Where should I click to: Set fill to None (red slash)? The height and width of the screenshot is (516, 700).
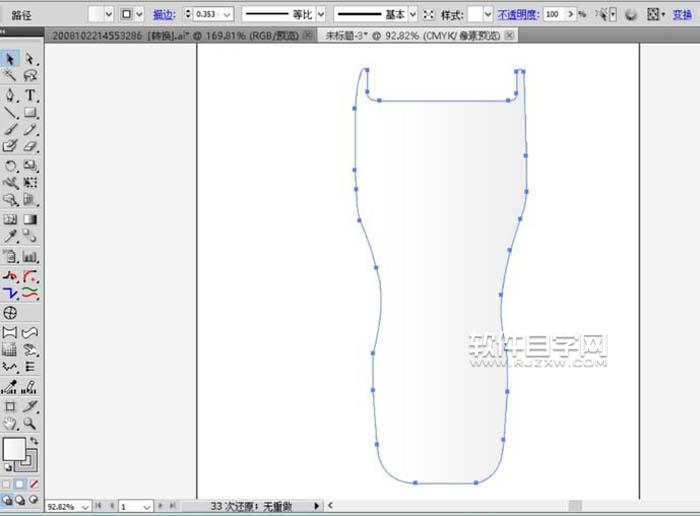pos(33,484)
